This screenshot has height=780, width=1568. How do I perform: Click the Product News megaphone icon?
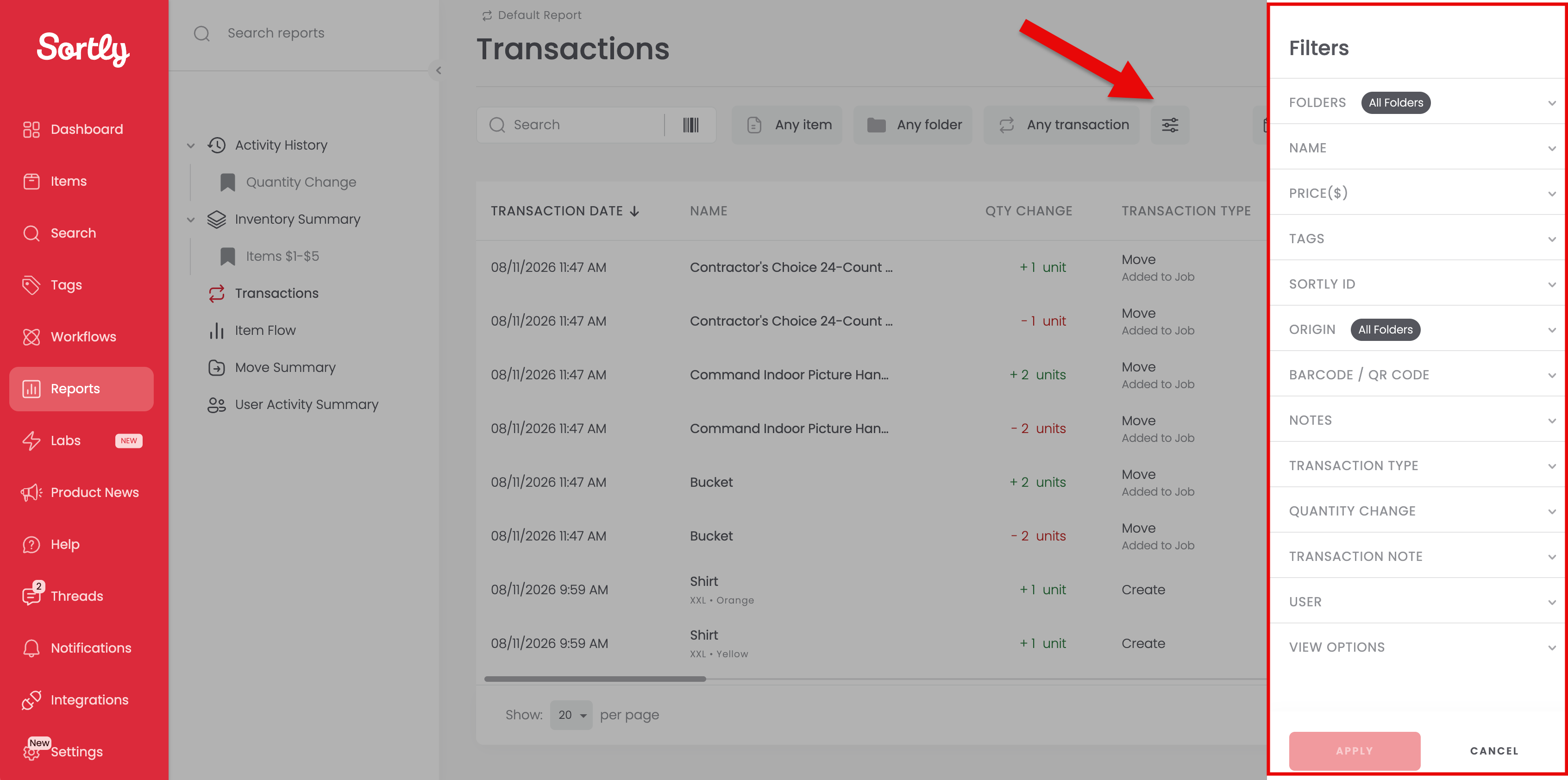click(31, 492)
